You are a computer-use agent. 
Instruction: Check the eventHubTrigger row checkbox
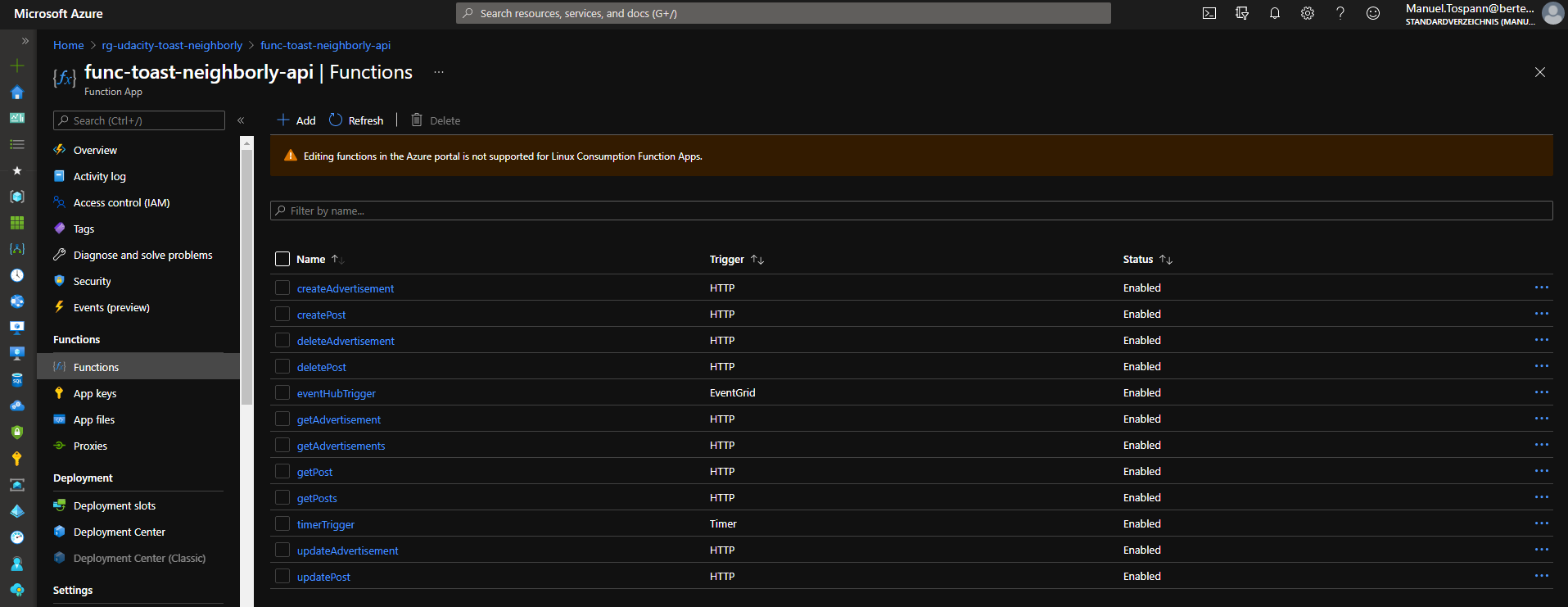click(282, 392)
